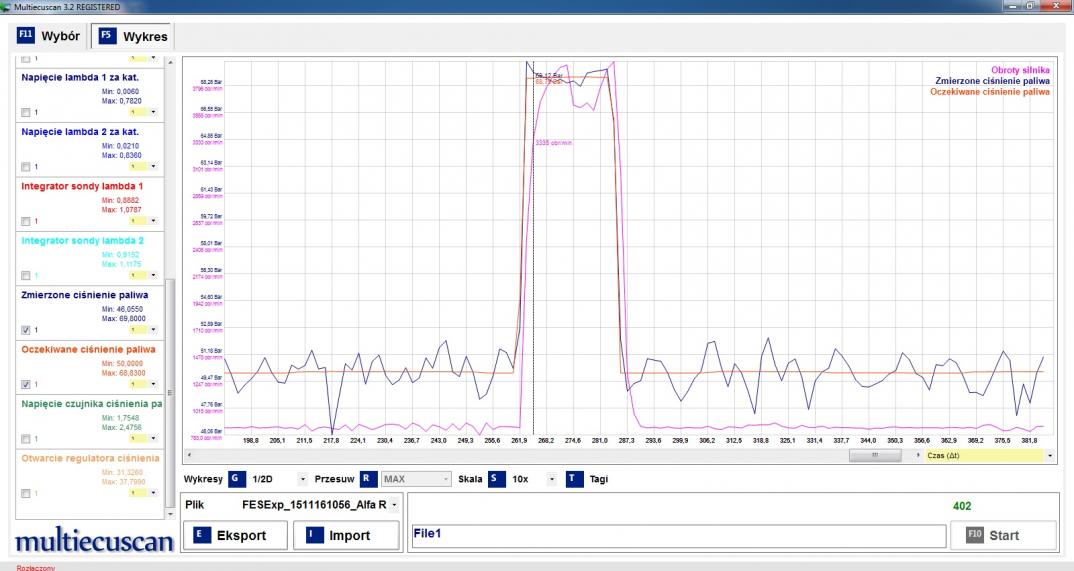Click the chart horizontal scrollbar thumb
The image size is (1074, 571).
875,455
